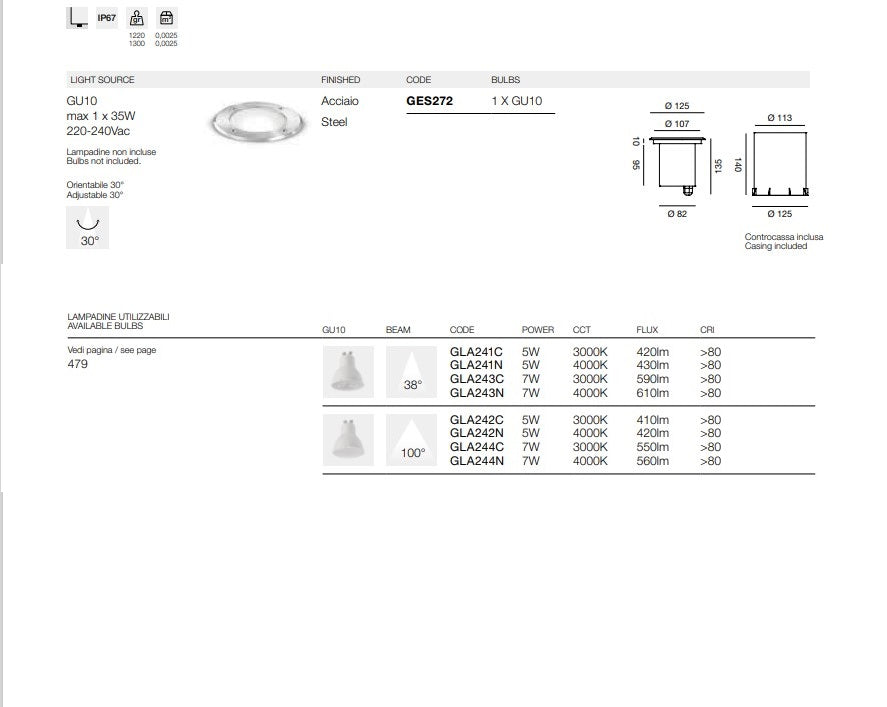887x707 pixels.
Task: Click the 38° beam angle icon
Action: pos(412,372)
